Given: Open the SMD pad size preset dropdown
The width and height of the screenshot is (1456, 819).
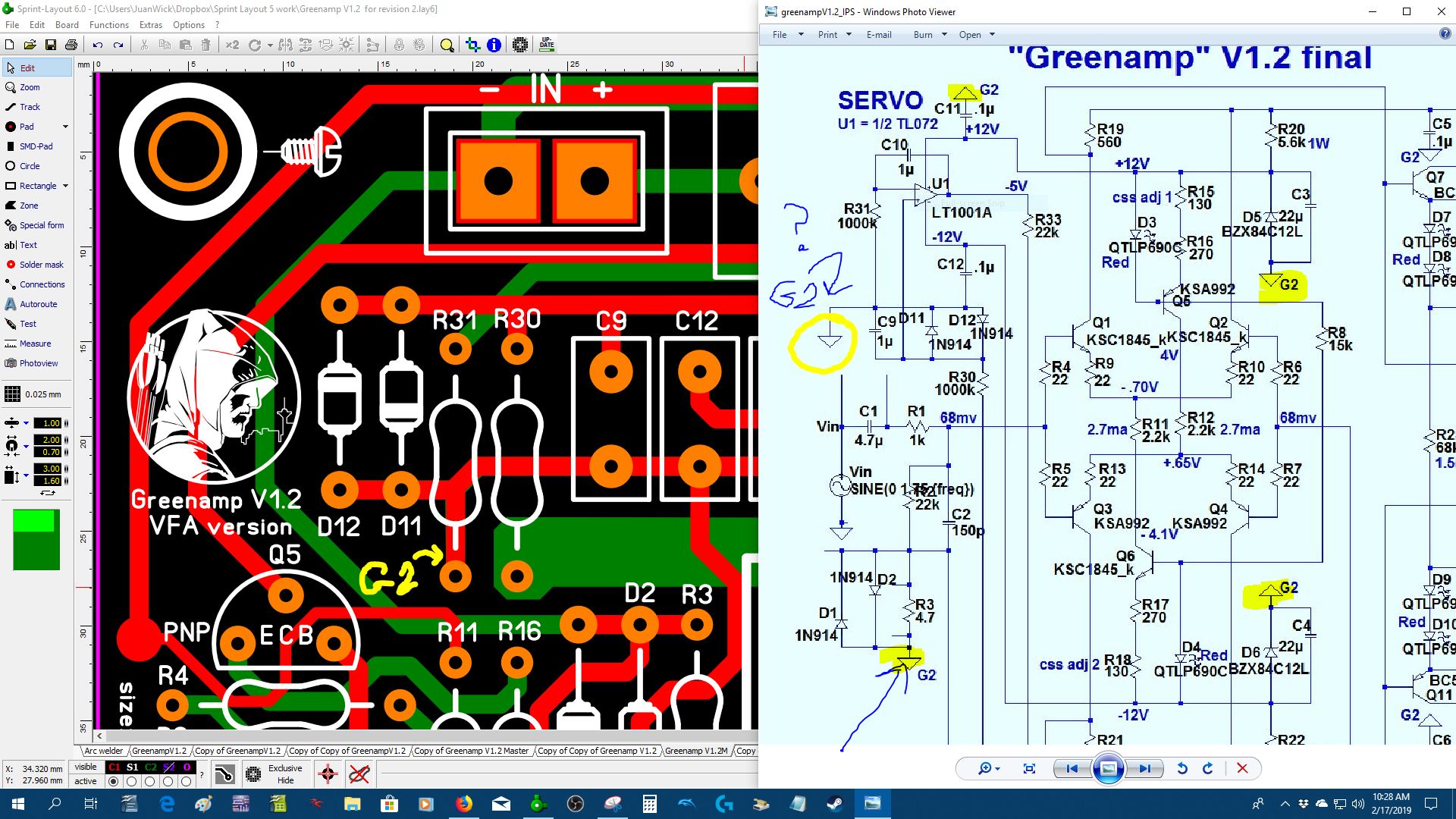Looking at the screenshot, I should [x=26, y=475].
